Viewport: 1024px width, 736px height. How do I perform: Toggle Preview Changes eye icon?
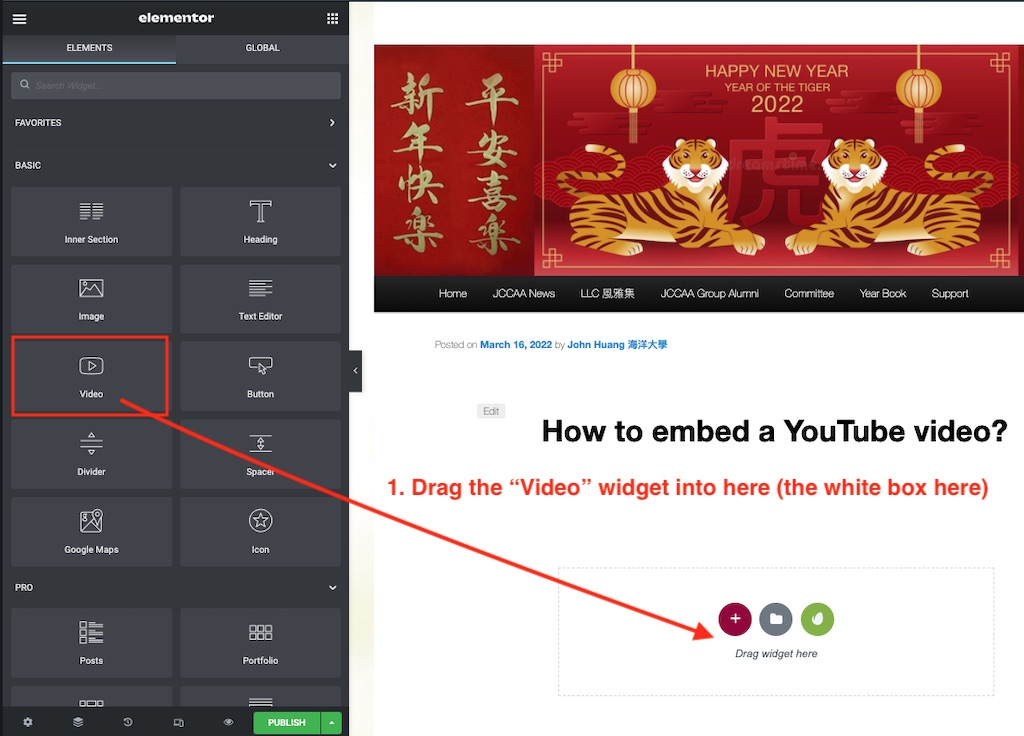coord(229,722)
